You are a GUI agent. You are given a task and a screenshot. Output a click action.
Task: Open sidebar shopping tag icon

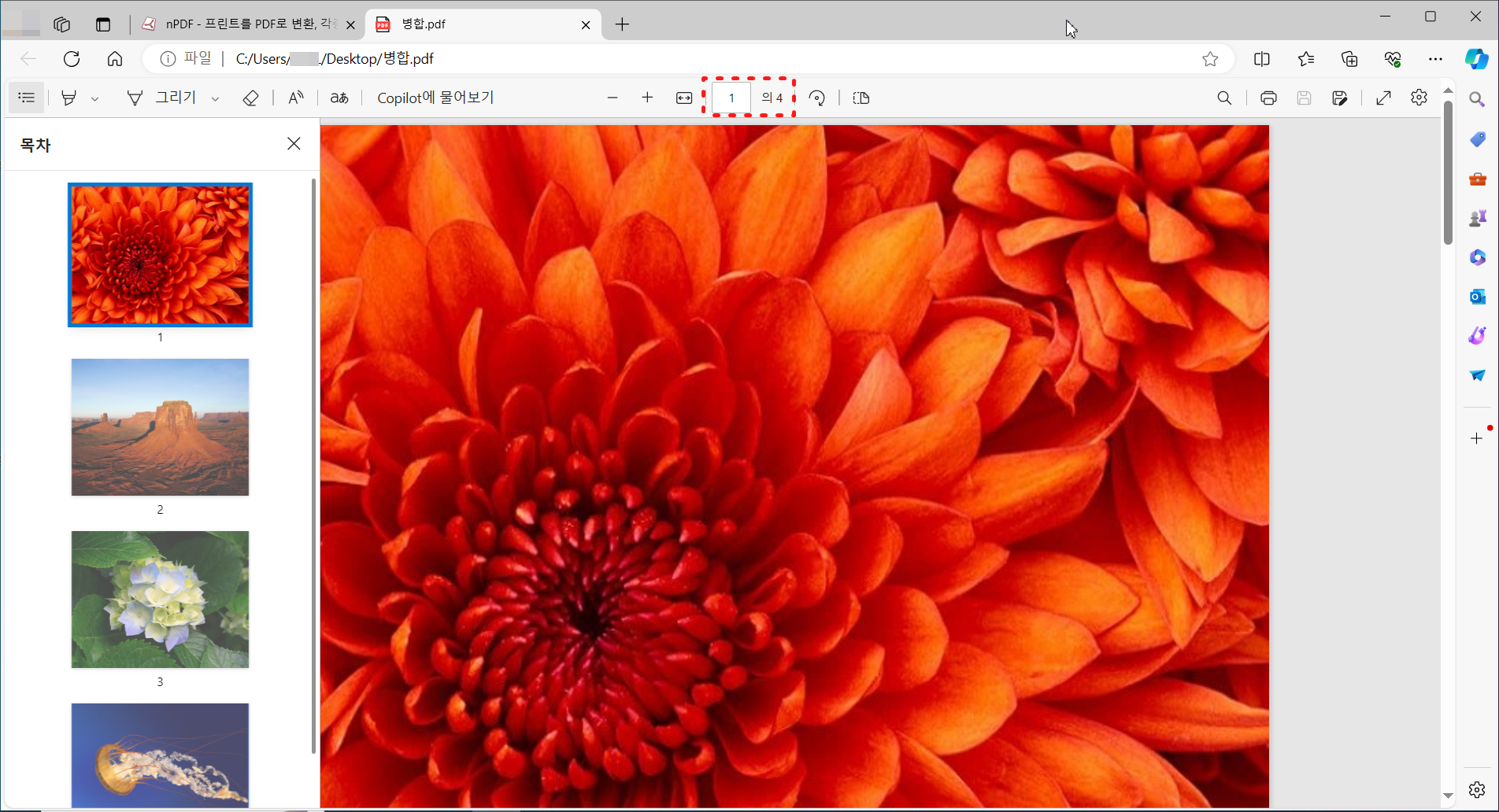[x=1477, y=139]
